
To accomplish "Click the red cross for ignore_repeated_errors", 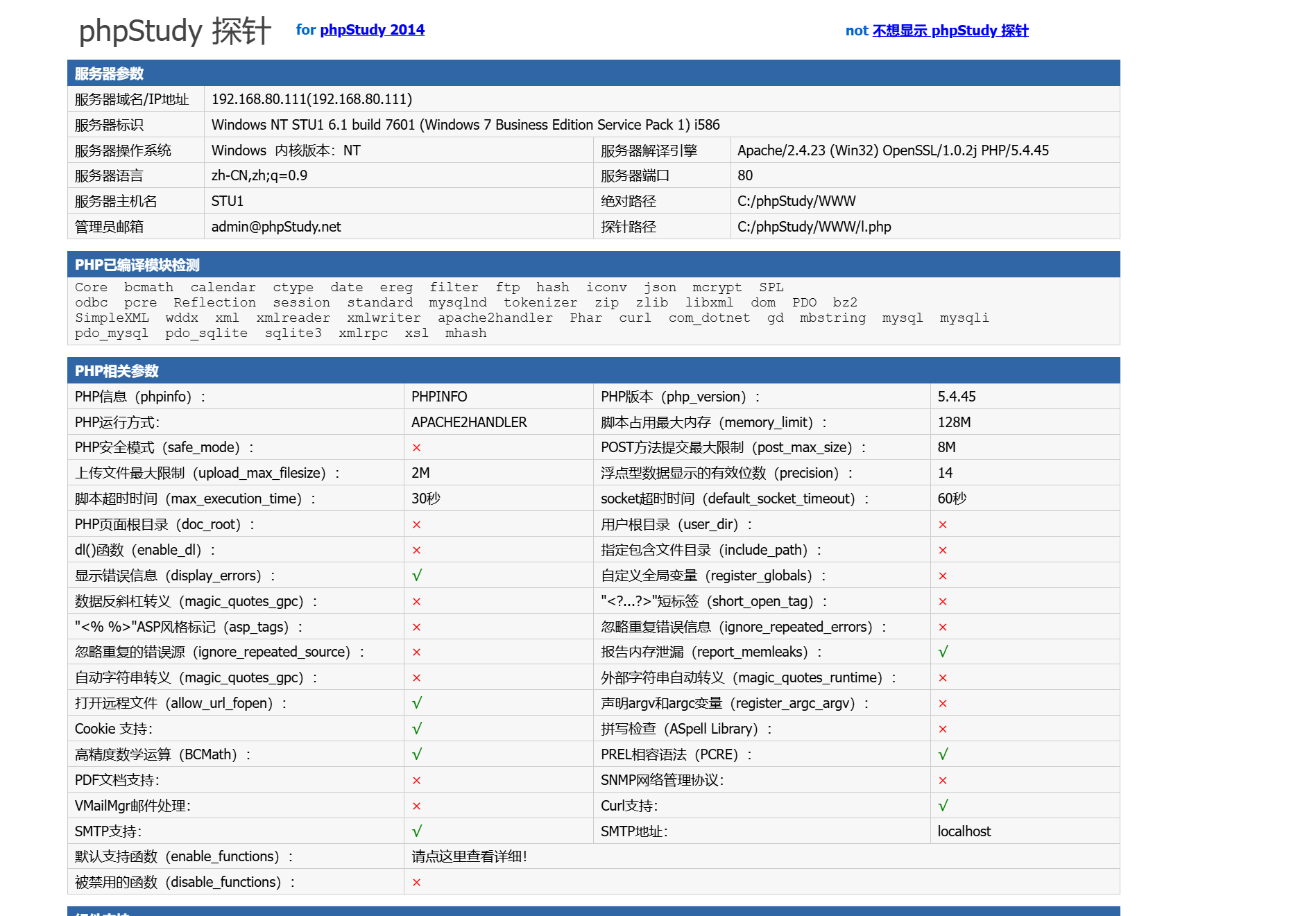I will coord(942,628).
